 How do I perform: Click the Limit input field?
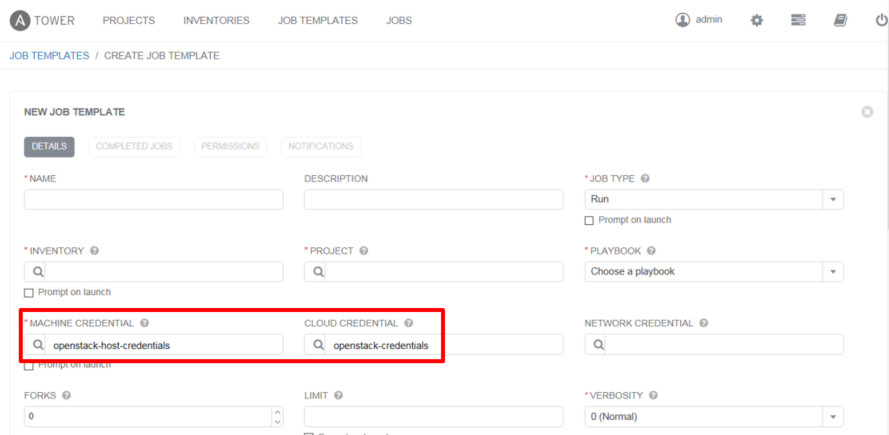pyautogui.click(x=434, y=416)
